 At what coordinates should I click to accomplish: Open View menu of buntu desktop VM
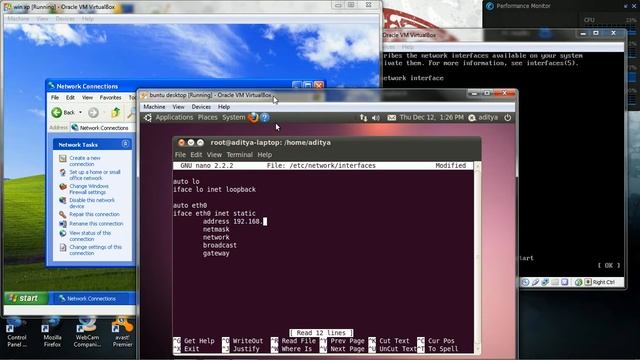pyautogui.click(x=178, y=107)
